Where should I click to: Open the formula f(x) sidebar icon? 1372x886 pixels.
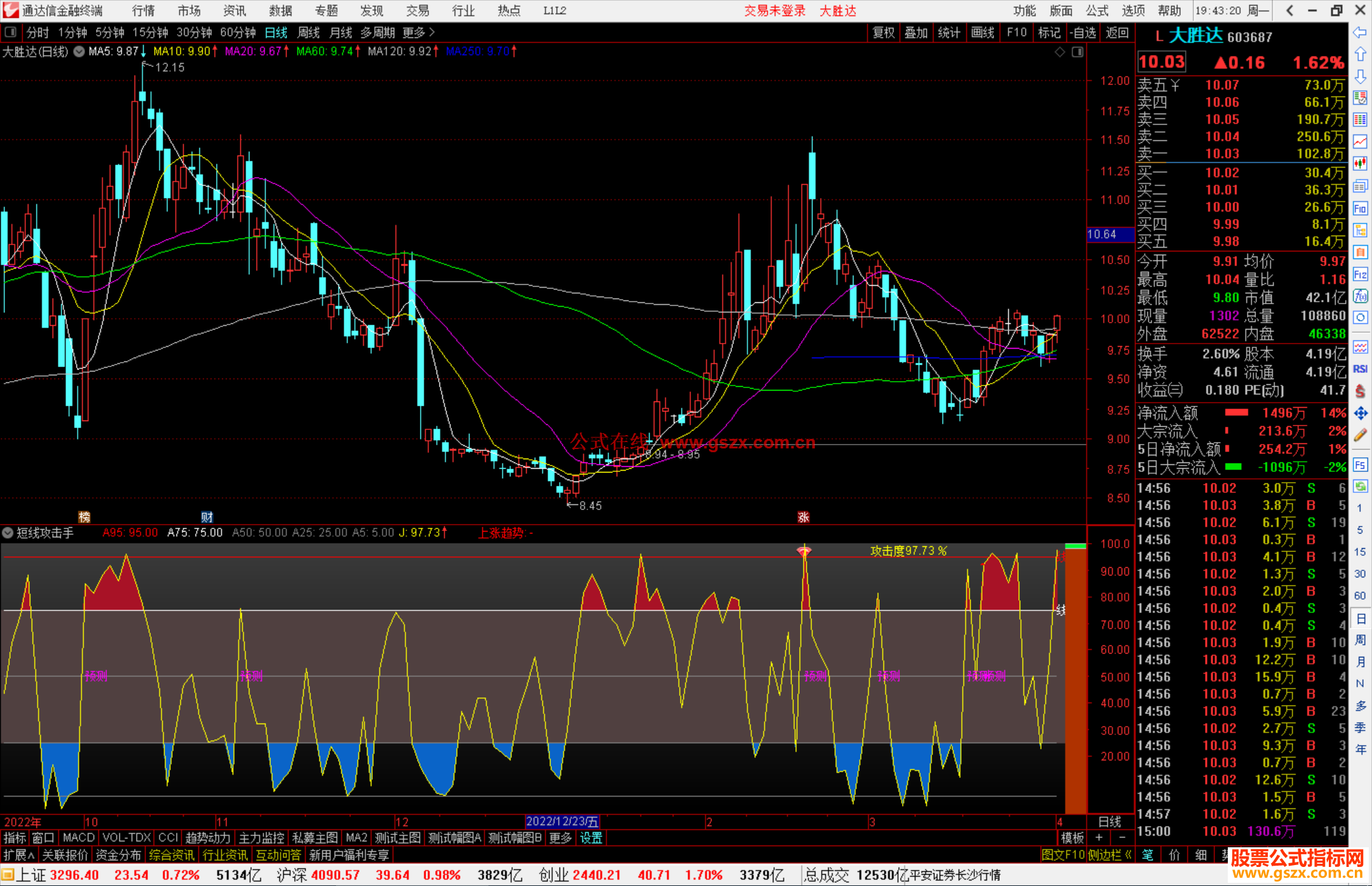point(1360,296)
